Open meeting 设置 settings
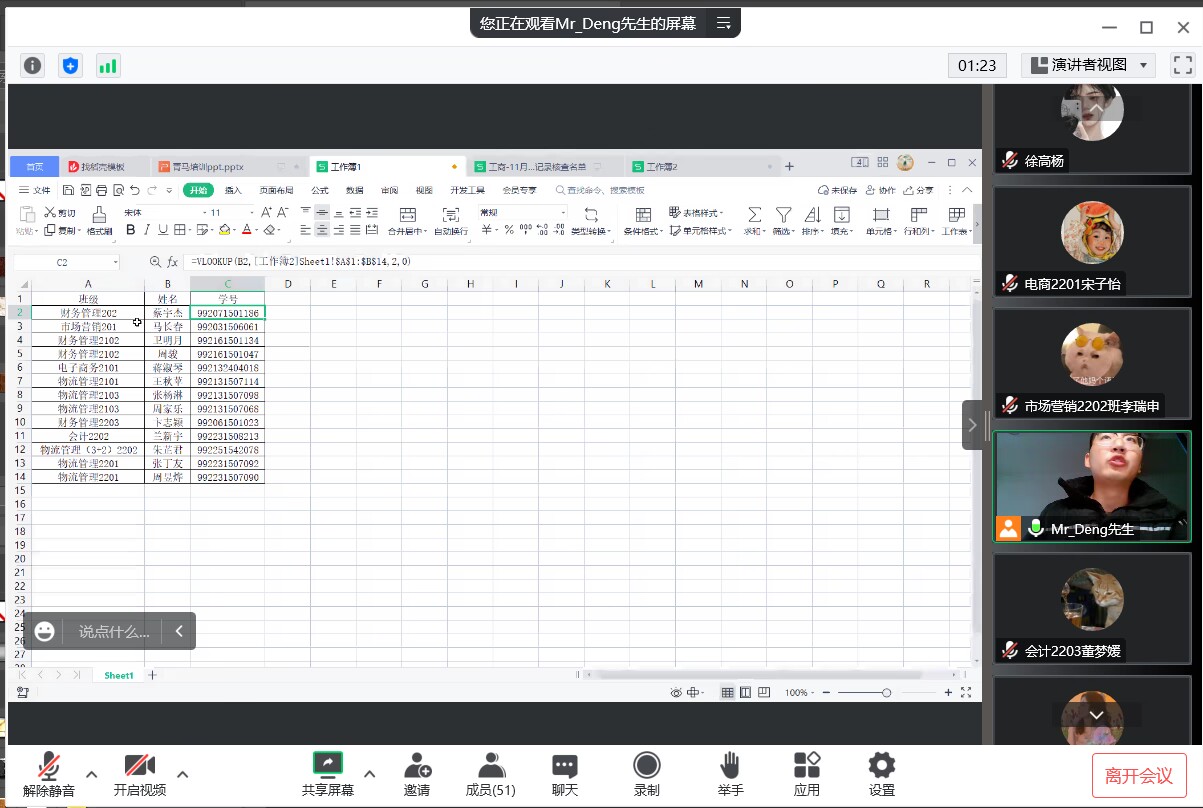The image size is (1203, 808). [x=882, y=774]
